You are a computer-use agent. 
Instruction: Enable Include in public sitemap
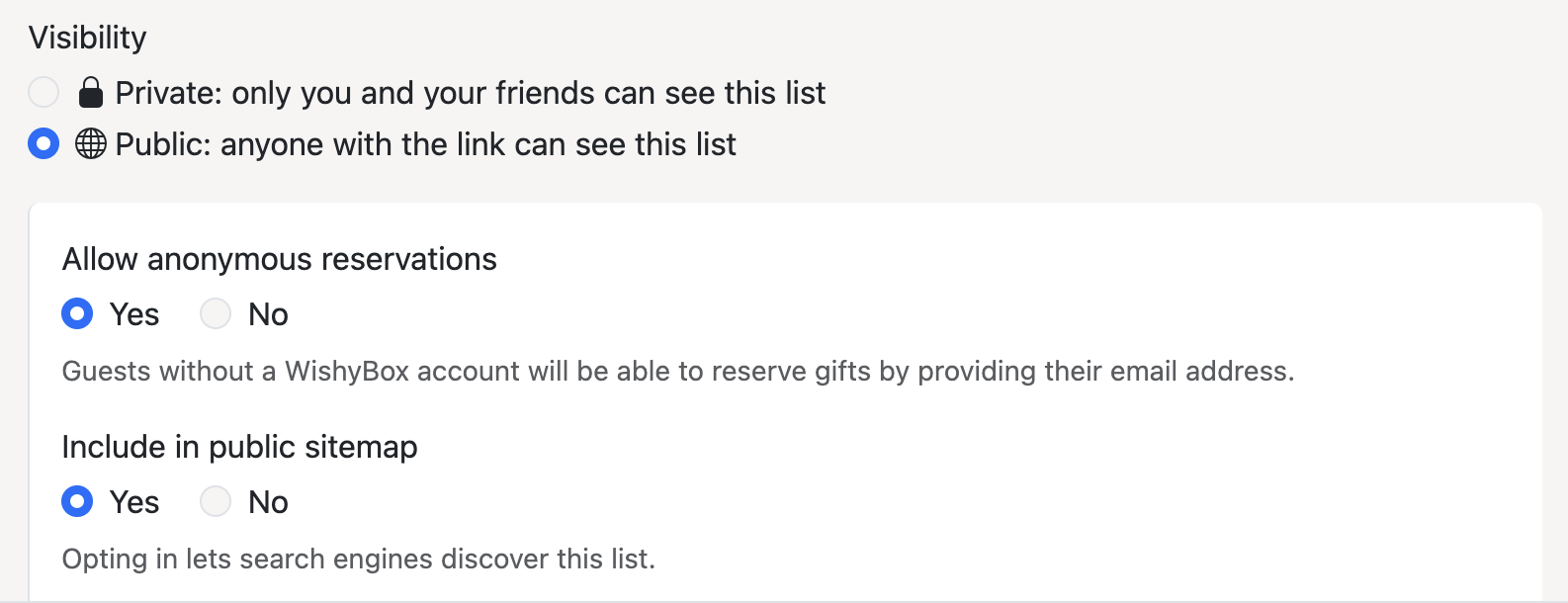78,501
